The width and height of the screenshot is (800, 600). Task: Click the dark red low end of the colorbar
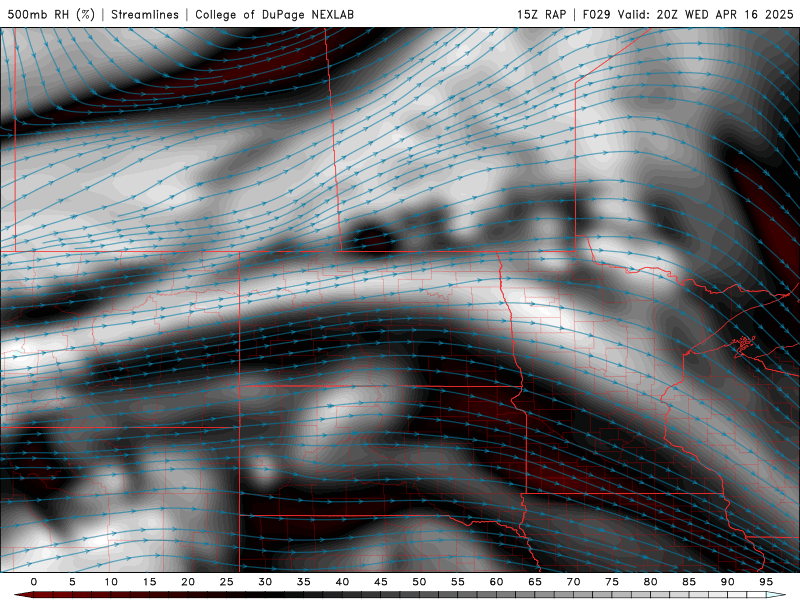click(24, 595)
